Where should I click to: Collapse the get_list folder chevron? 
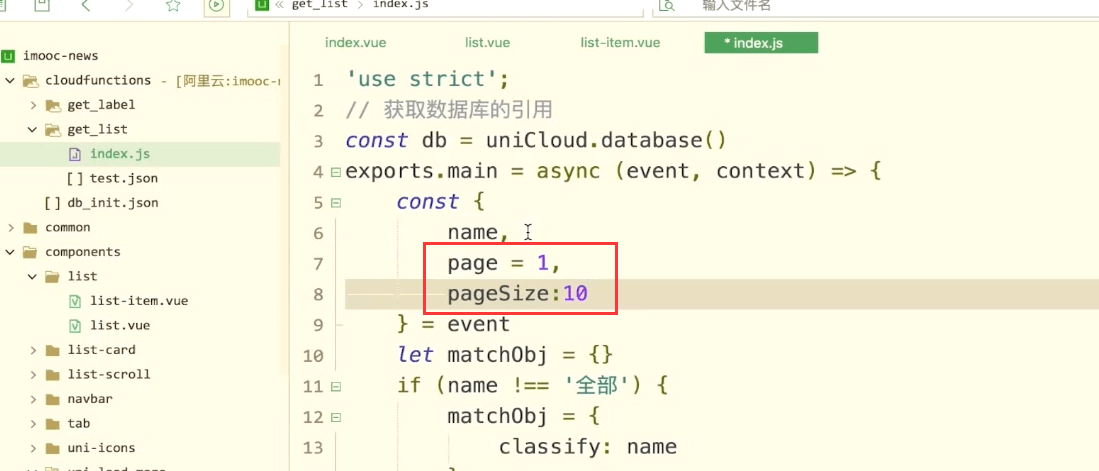click(33, 130)
